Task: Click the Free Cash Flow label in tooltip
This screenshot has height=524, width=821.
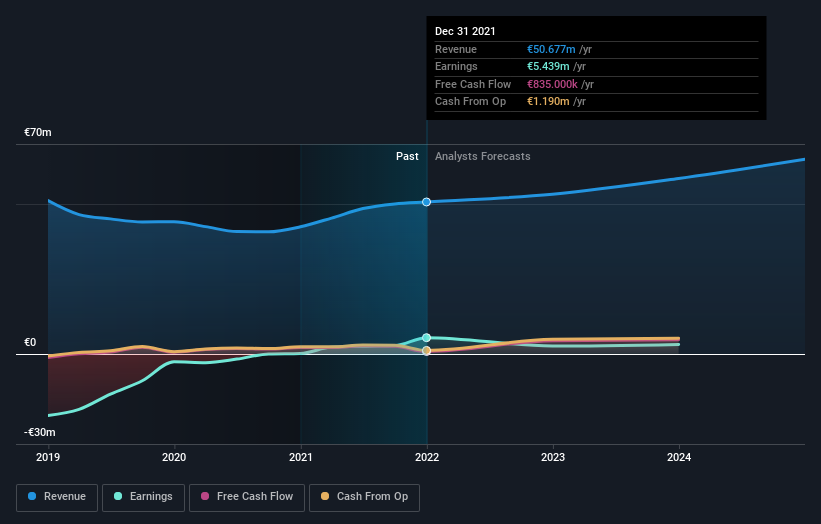Action: [x=473, y=84]
